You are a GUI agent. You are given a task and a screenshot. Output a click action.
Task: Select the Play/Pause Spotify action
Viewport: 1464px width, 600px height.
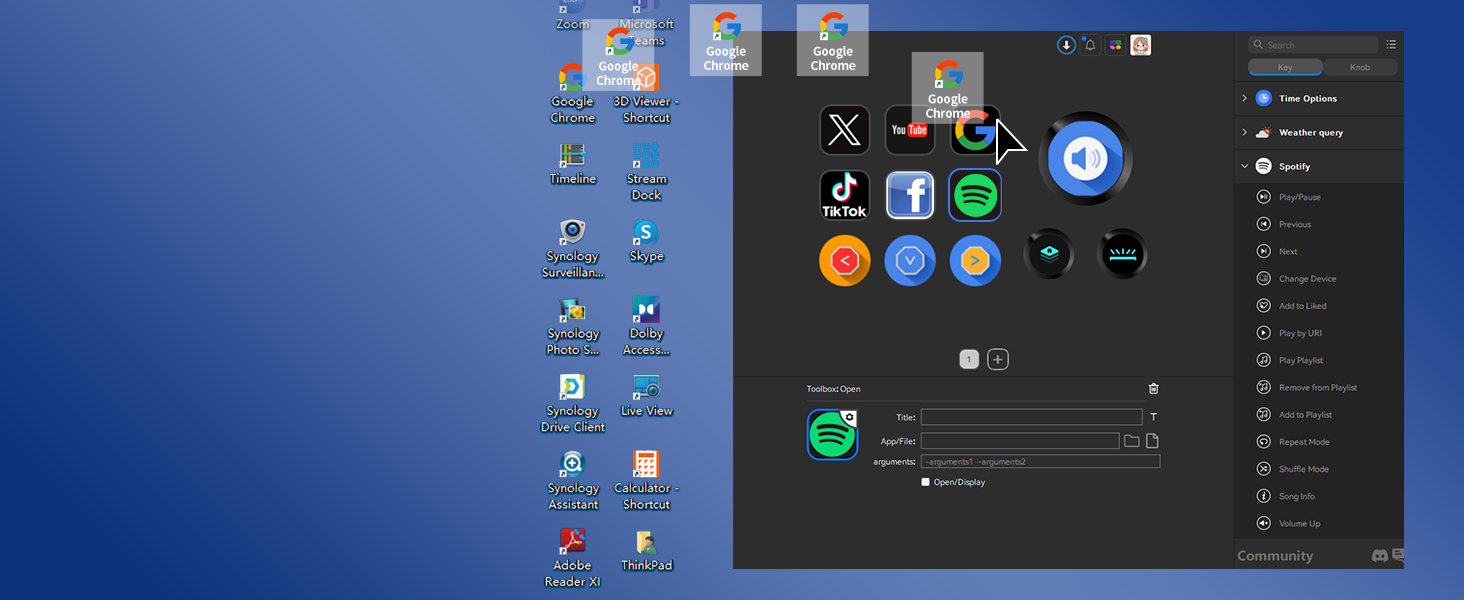1299,197
